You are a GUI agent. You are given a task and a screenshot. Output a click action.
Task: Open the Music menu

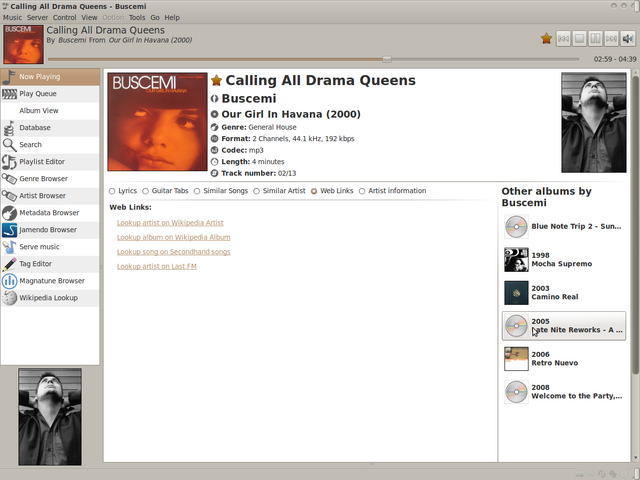point(13,18)
